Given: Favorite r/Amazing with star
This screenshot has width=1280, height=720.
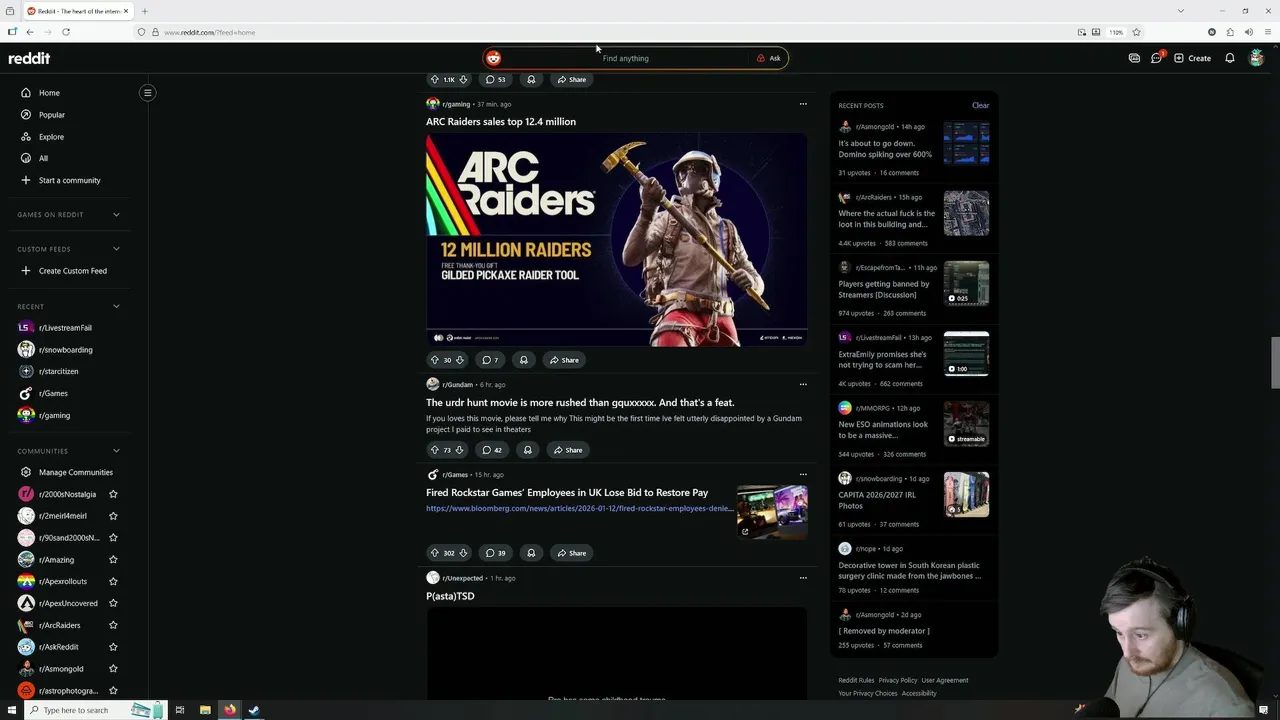Looking at the screenshot, I should tap(113, 560).
